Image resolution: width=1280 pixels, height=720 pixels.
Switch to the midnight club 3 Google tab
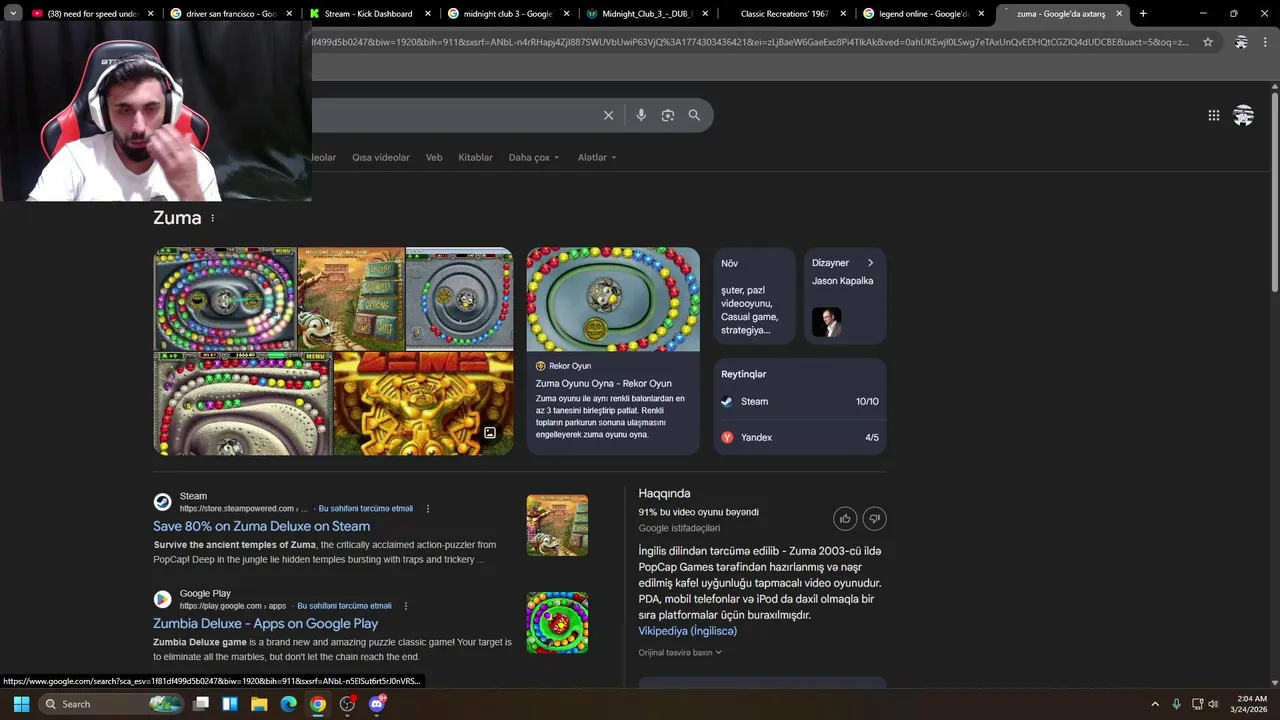pos(509,14)
